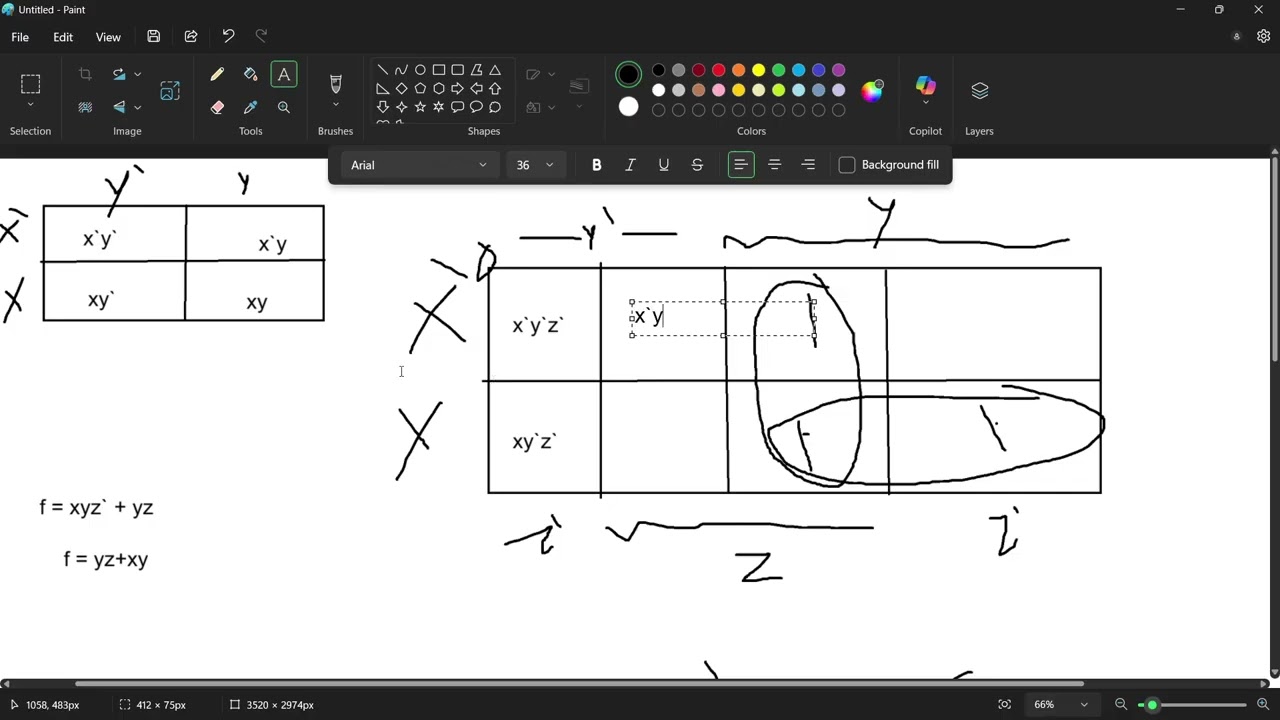Expand the Brushes options arrow
1280x720 pixels.
(x=335, y=105)
